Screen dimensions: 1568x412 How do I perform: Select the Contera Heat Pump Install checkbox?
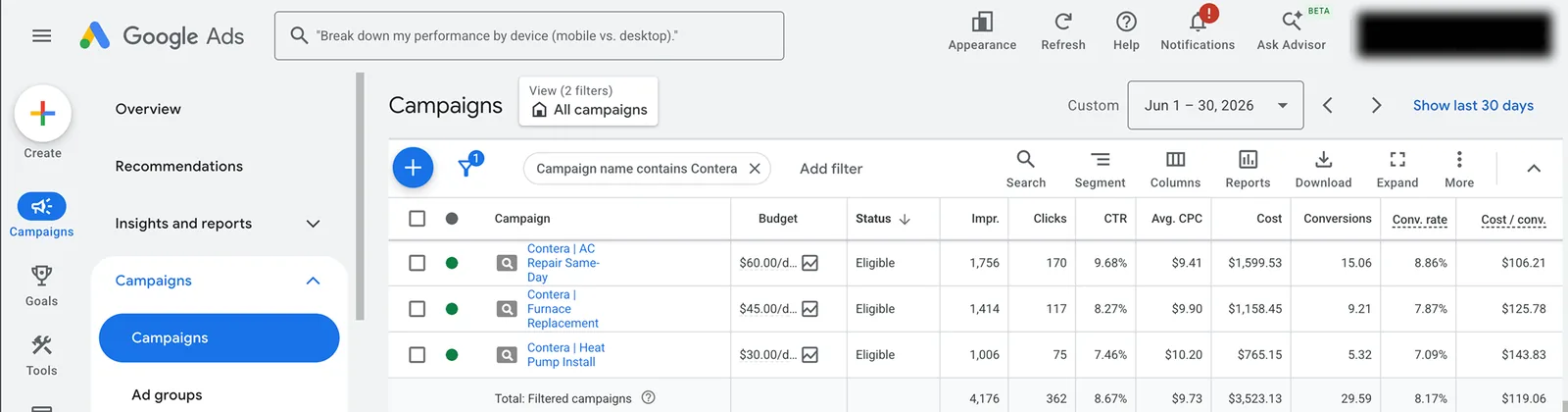(416, 355)
